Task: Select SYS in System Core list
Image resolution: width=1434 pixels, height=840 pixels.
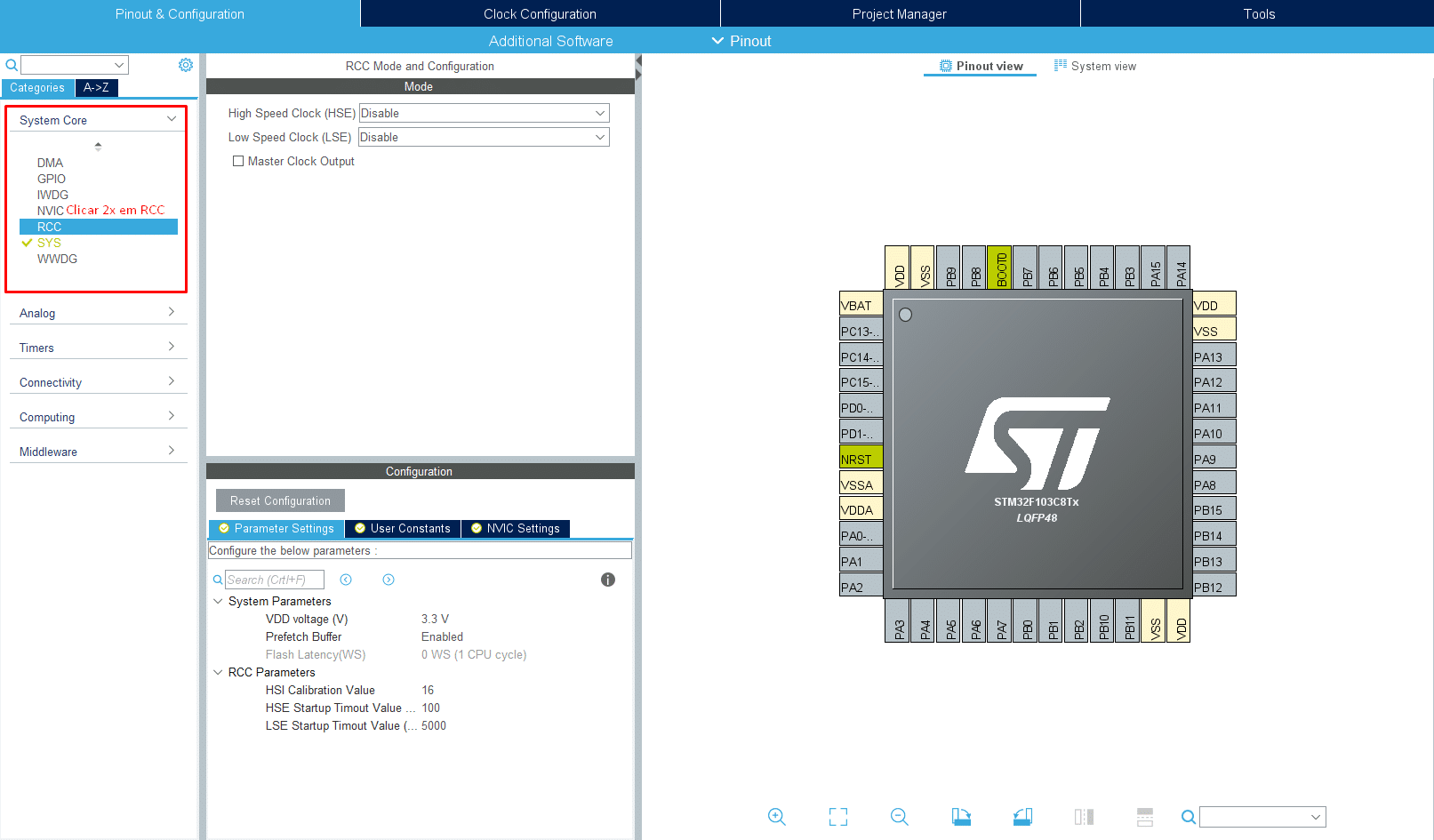Action: 49,243
